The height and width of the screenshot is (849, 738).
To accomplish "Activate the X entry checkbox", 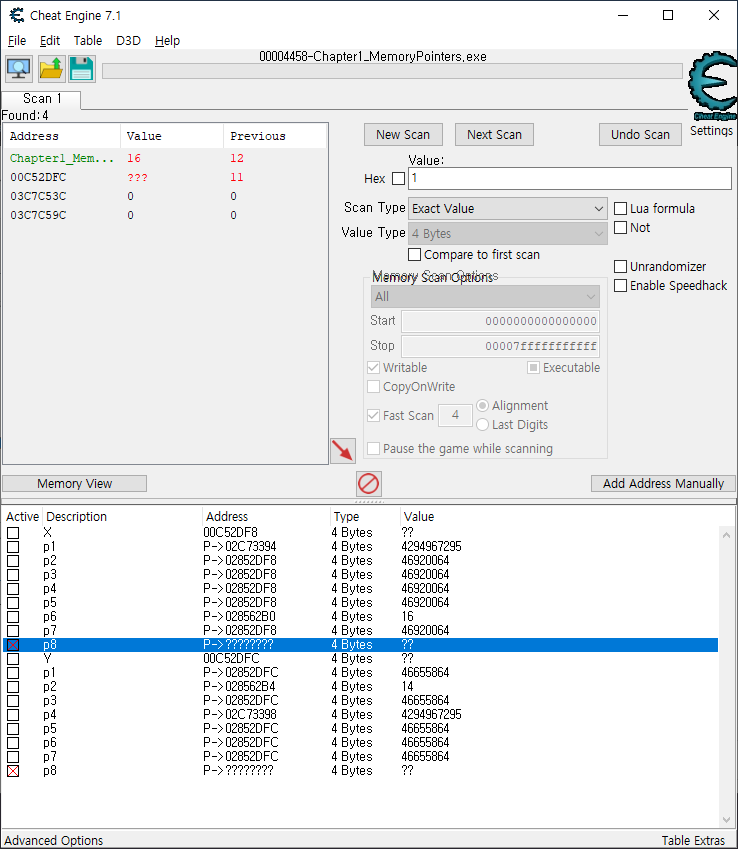I will pyautogui.click(x=13, y=533).
